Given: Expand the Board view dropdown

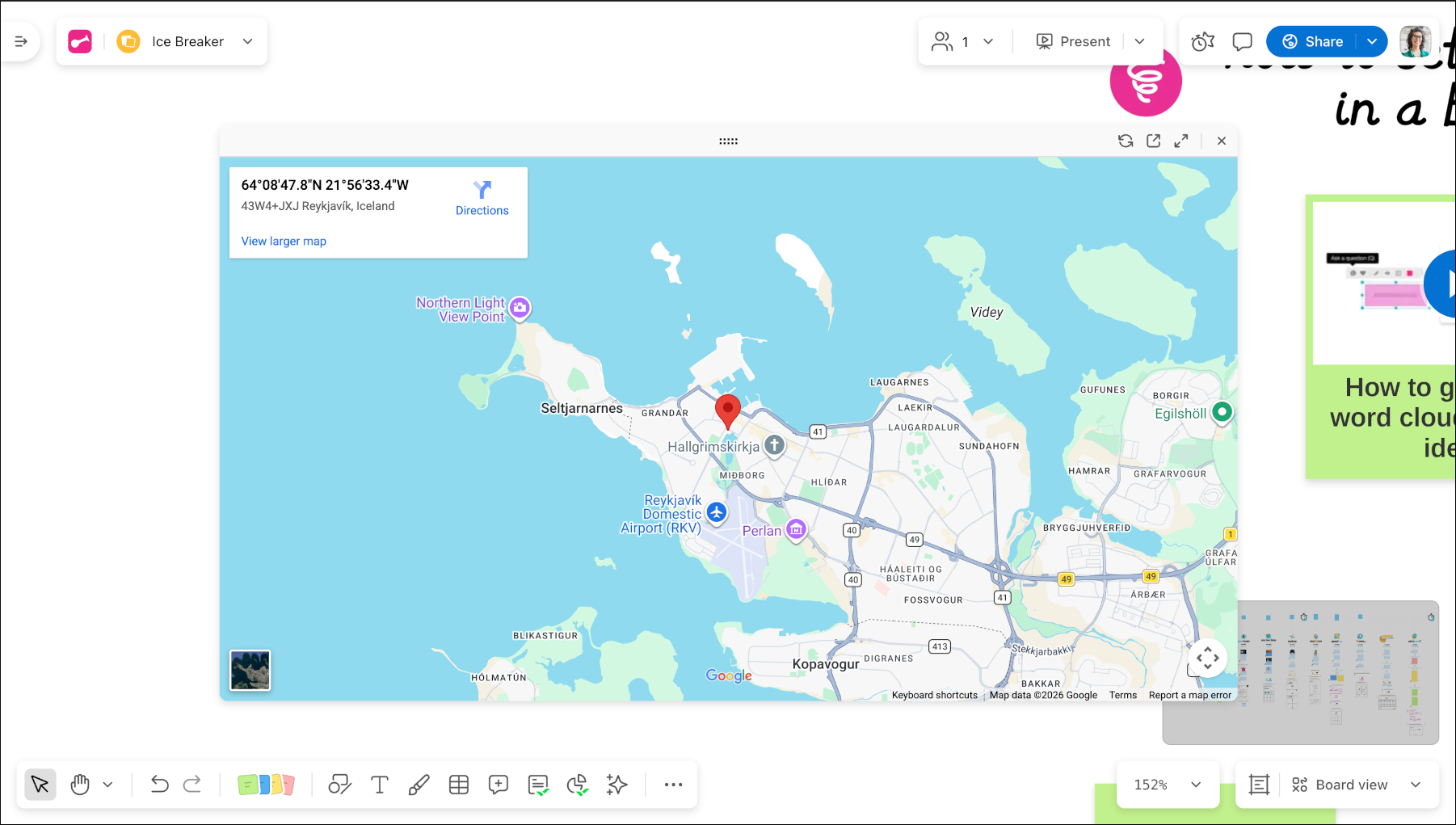Looking at the screenshot, I should click(1416, 785).
